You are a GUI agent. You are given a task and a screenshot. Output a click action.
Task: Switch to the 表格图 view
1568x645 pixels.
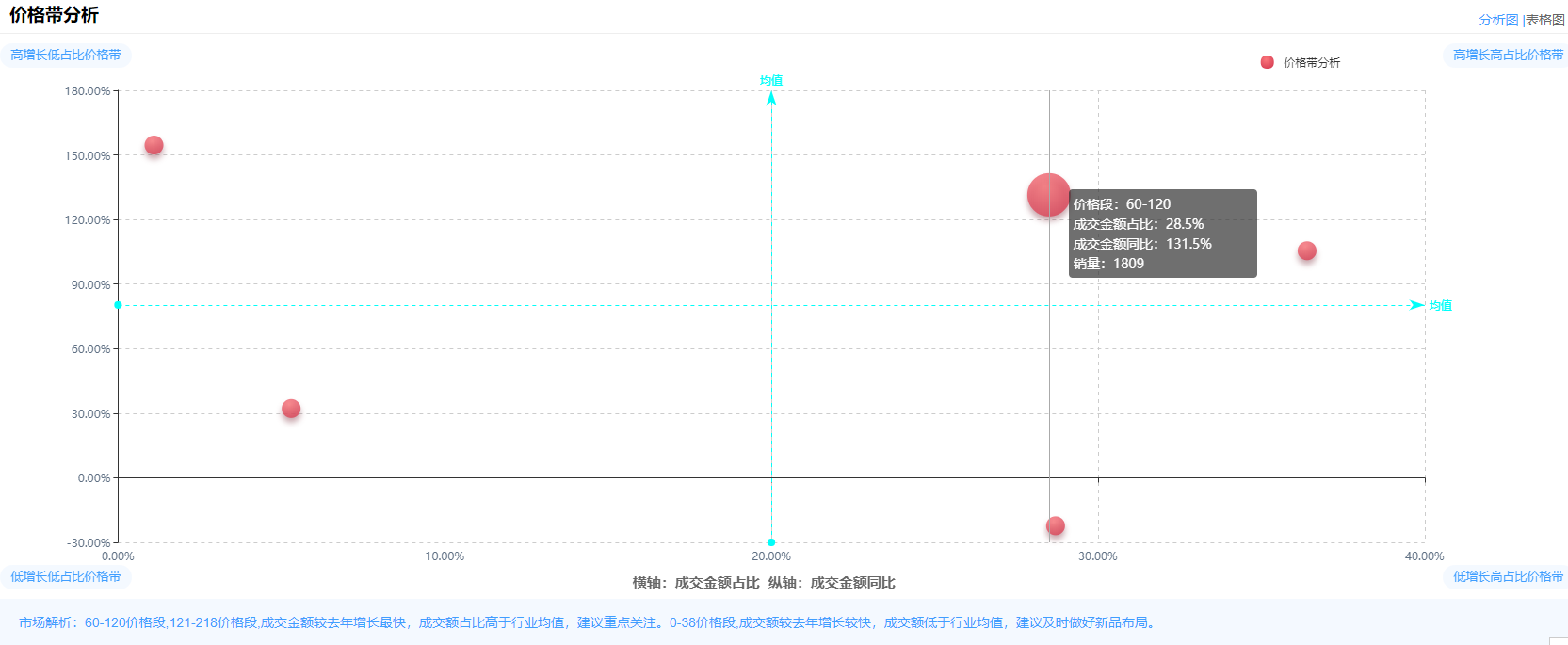click(1545, 20)
